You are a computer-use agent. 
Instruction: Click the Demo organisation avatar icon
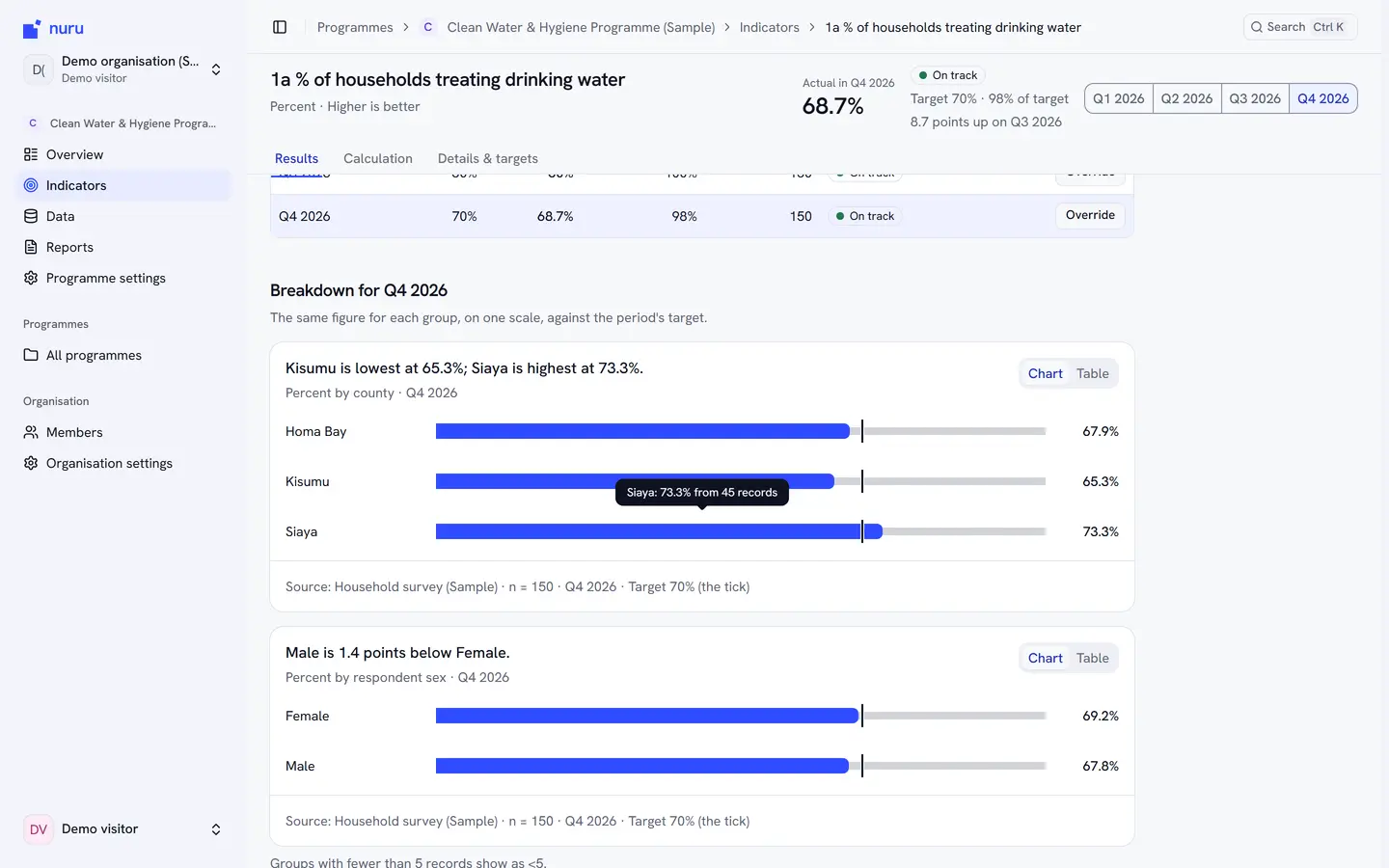pyautogui.click(x=39, y=69)
